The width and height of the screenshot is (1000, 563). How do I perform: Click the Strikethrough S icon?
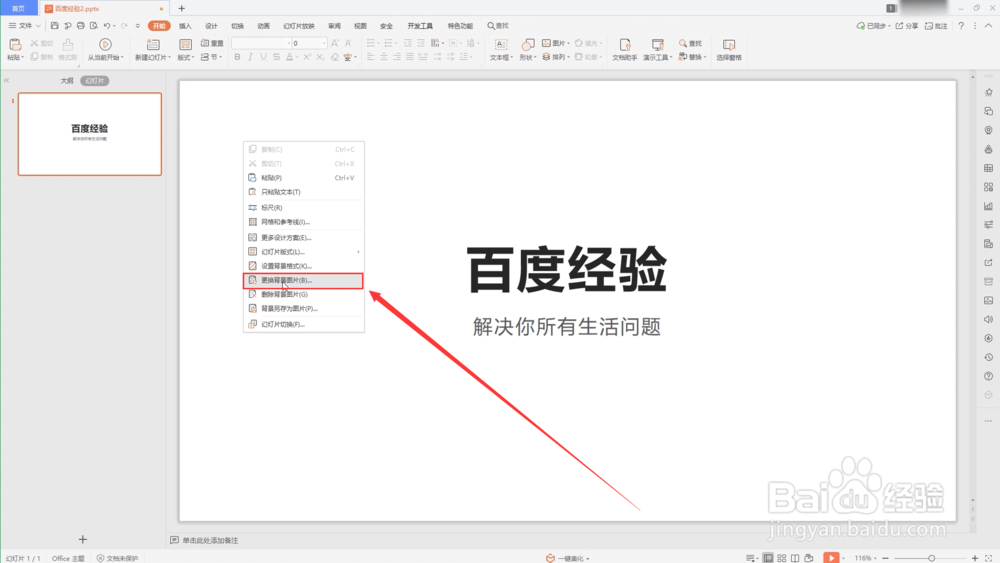tap(276, 57)
